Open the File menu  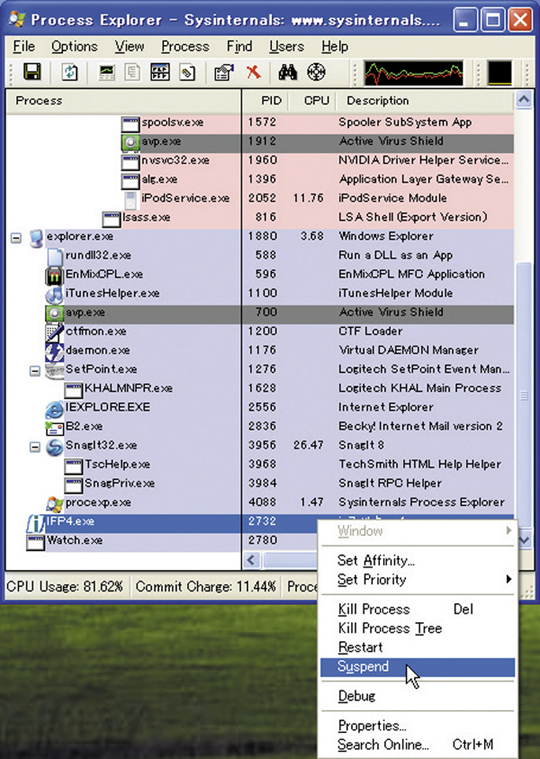tap(24, 46)
